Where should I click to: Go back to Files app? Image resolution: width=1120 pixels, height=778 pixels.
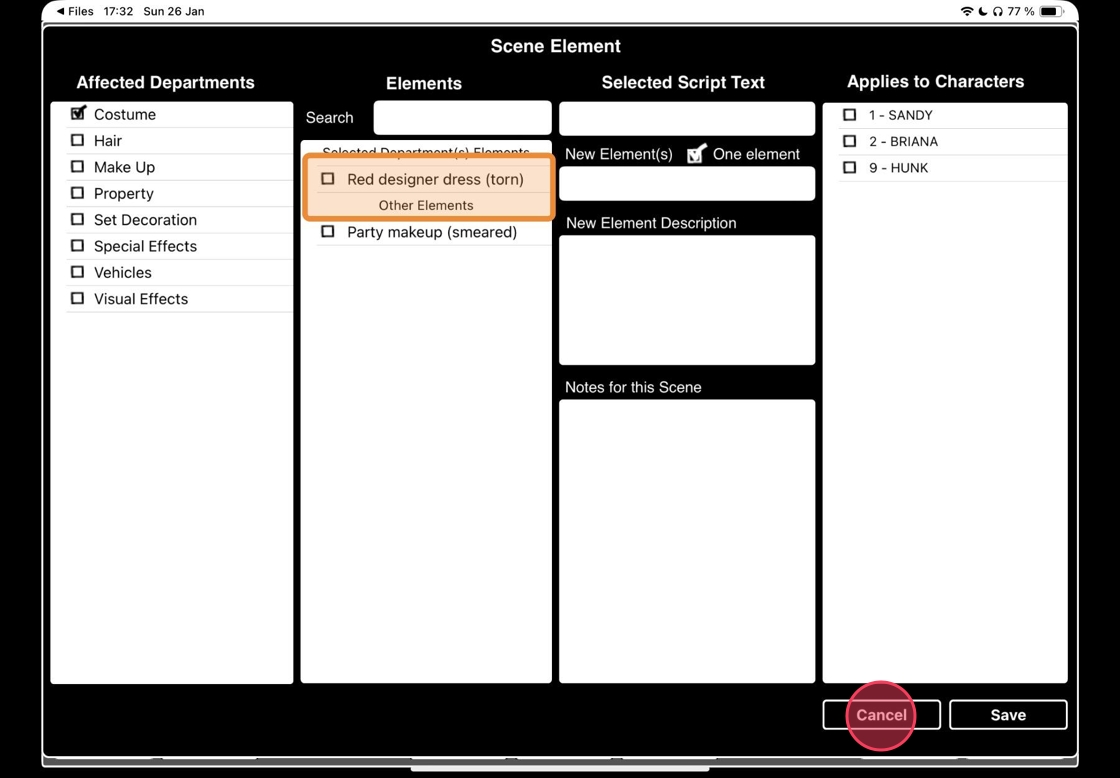[x=75, y=11]
